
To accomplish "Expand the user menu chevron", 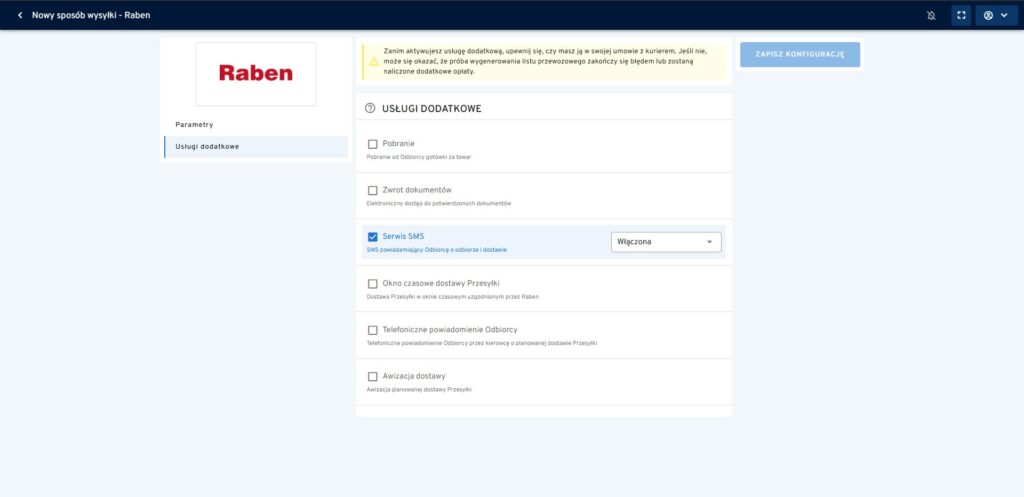I will (x=1004, y=15).
